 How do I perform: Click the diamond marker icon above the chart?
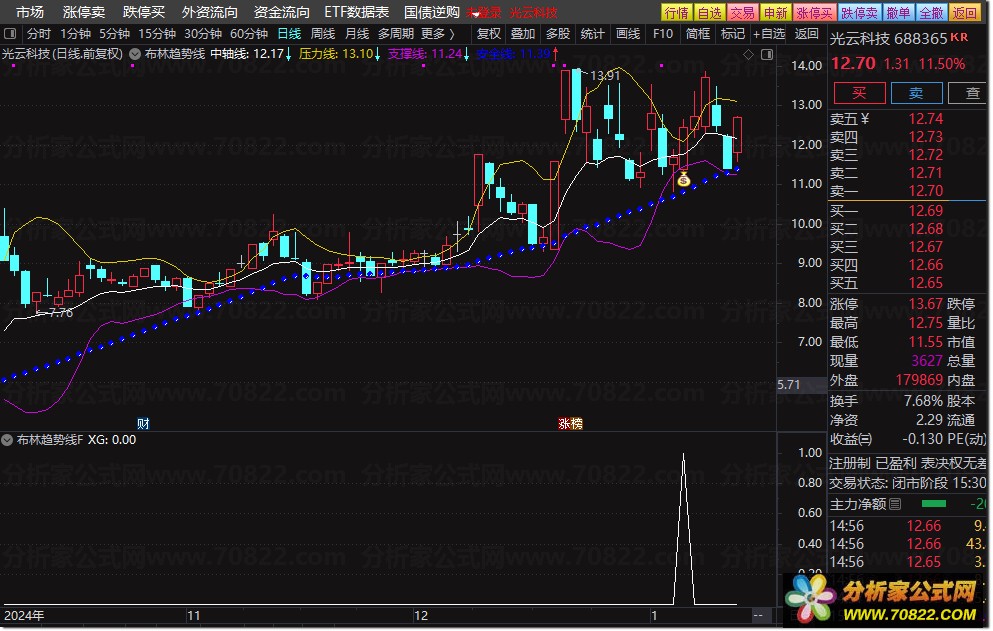748,54
